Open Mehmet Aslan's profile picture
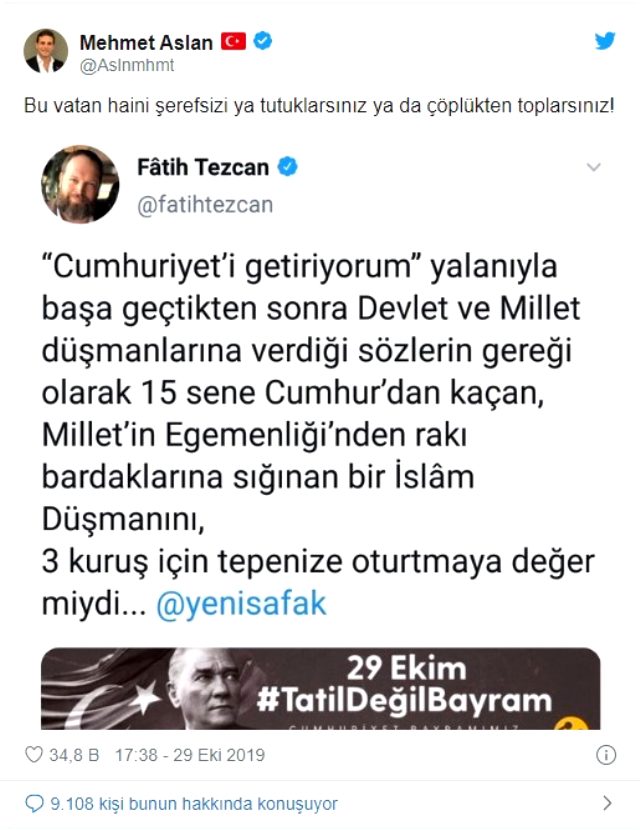This screenshot has height=830, width=640. coord(46,51)
